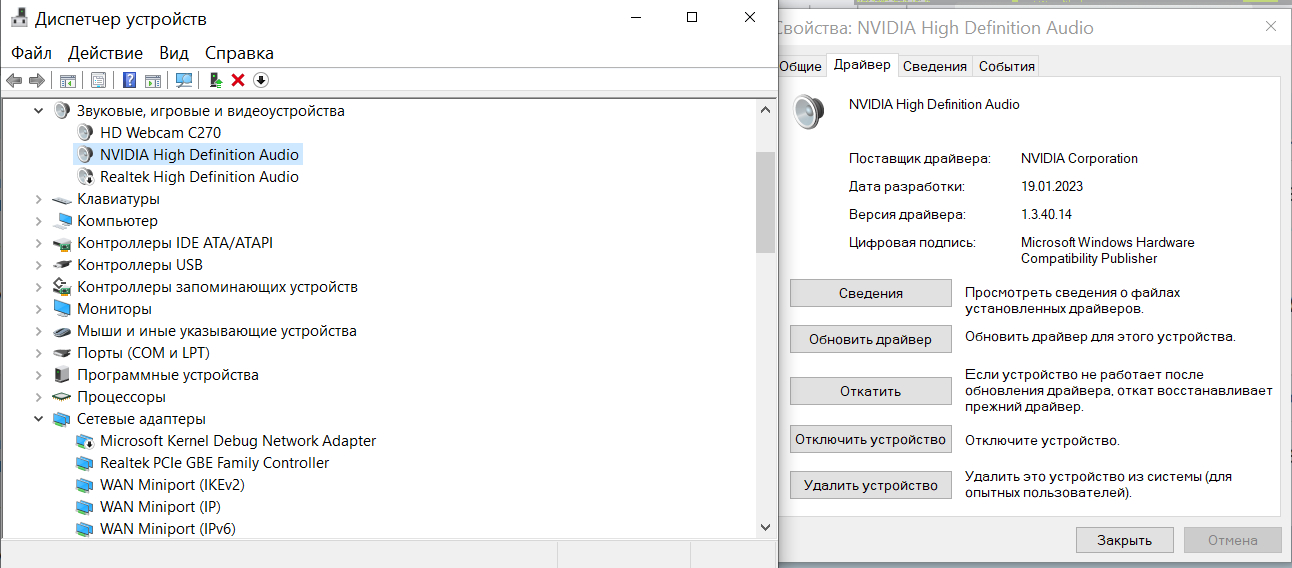1292x568 pixels.
Task: Expand the Процессоры category
Action: pos(39,397)
